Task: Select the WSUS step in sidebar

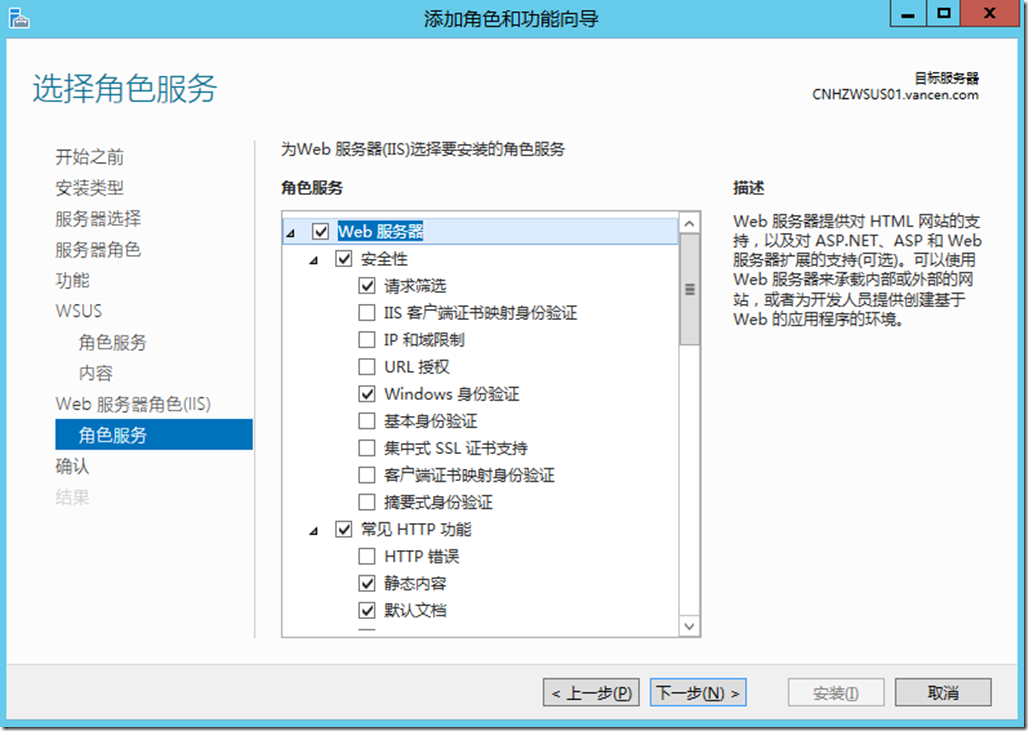Action: point(79,311)
